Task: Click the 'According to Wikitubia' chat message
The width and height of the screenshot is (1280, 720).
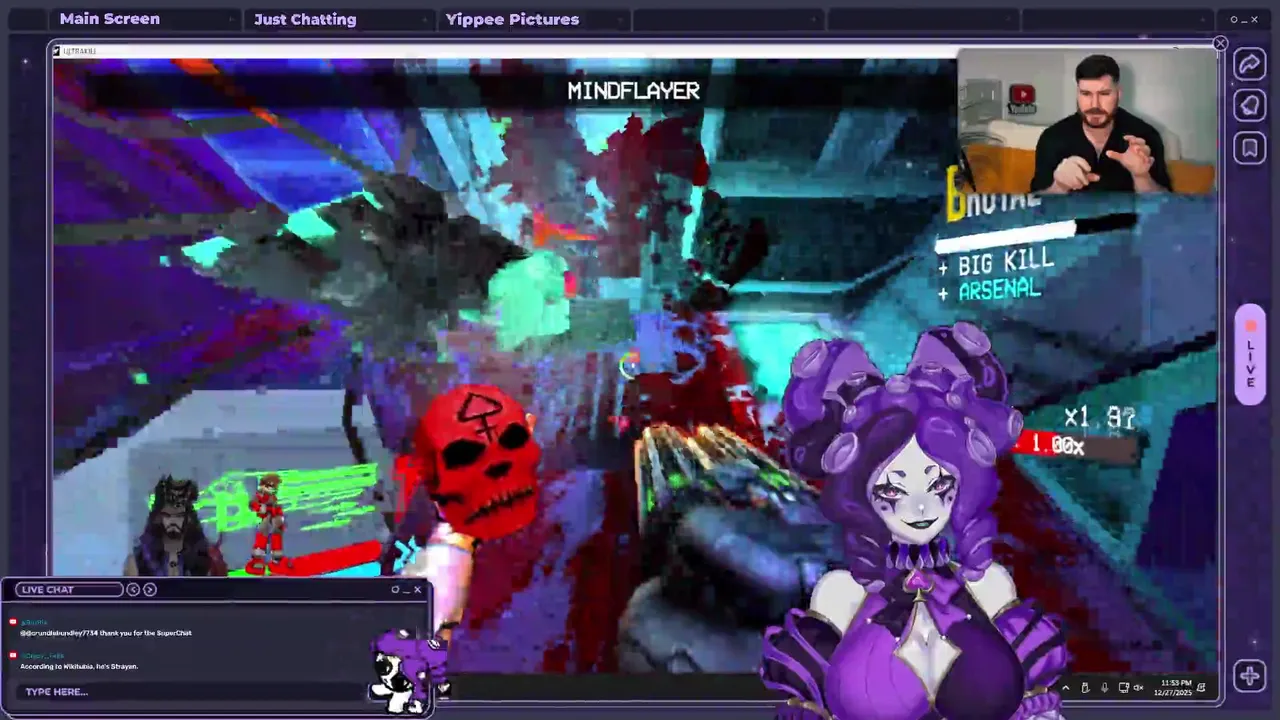Action: click(79, 666)
